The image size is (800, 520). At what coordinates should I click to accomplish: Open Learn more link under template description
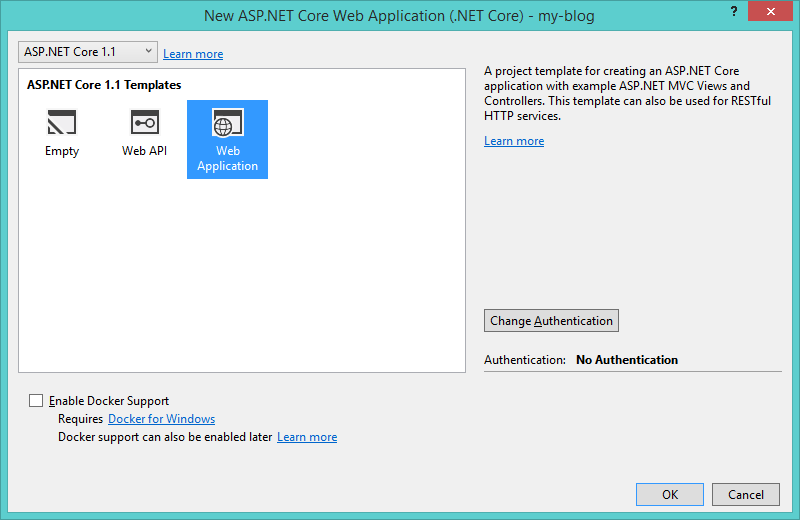tap(514, 141)
